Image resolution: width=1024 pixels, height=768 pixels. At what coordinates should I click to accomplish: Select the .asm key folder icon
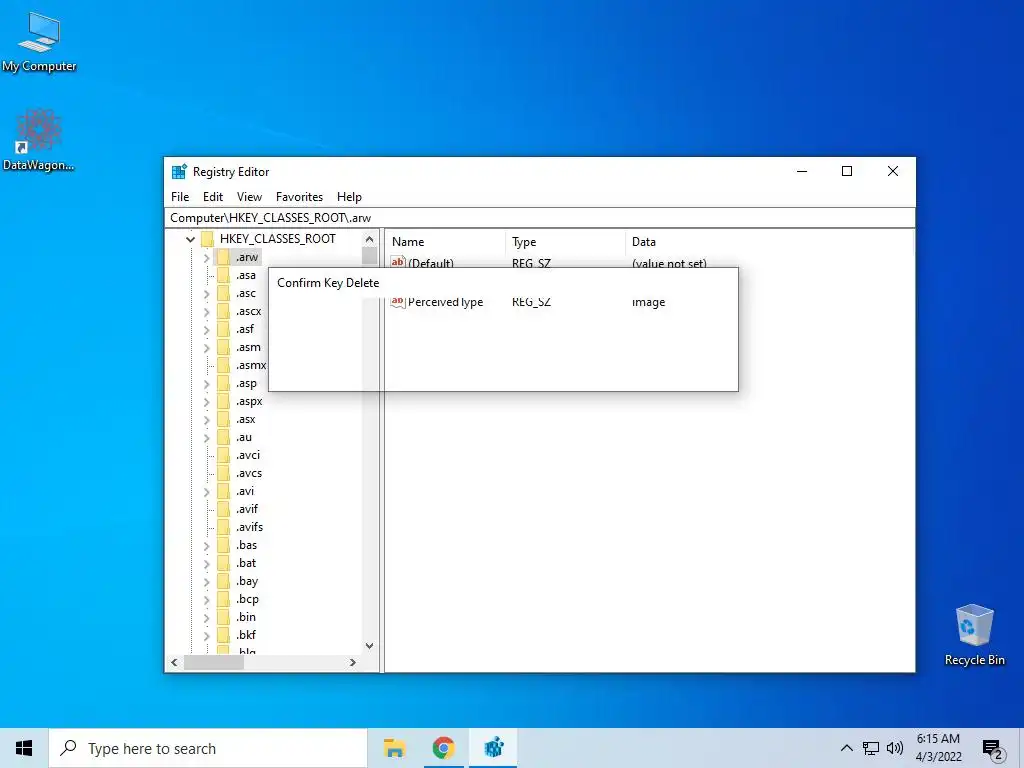223,347
